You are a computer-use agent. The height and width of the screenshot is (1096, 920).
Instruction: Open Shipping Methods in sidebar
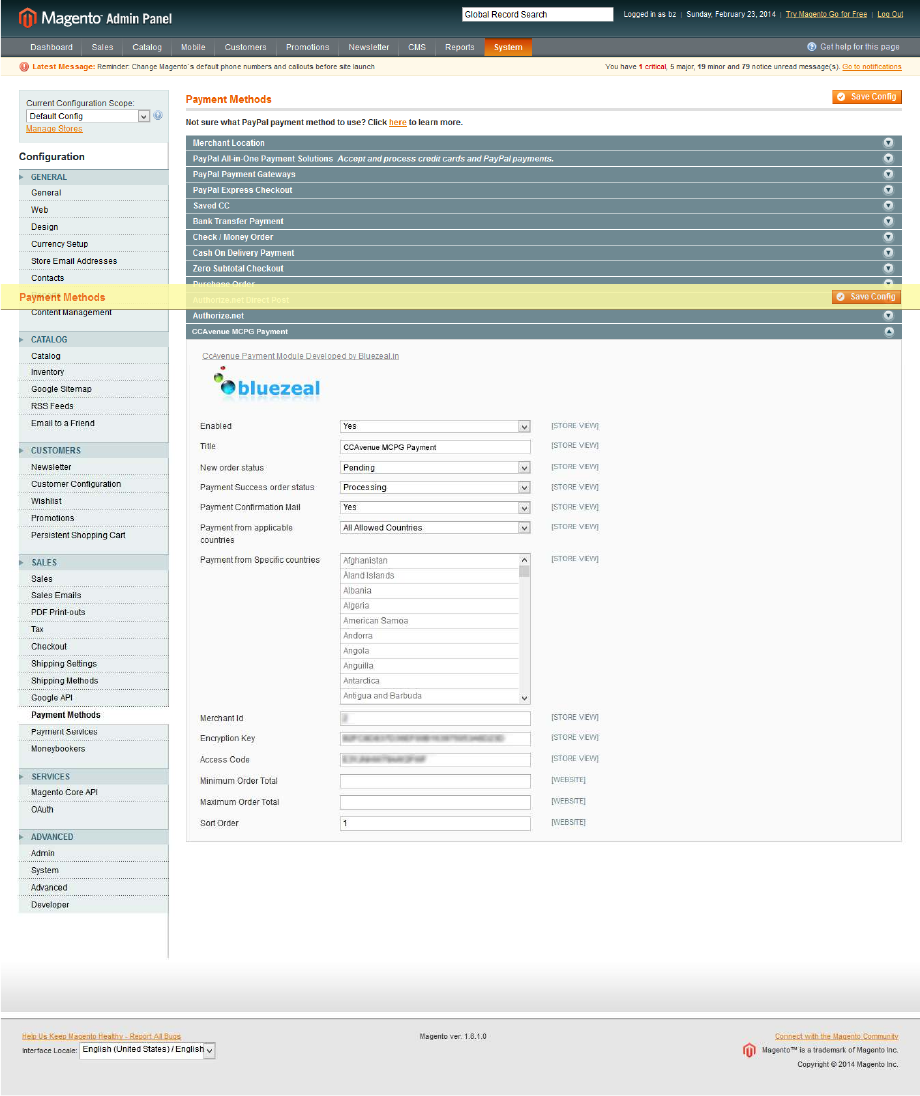pyautogui.click(x=64, y=681)
